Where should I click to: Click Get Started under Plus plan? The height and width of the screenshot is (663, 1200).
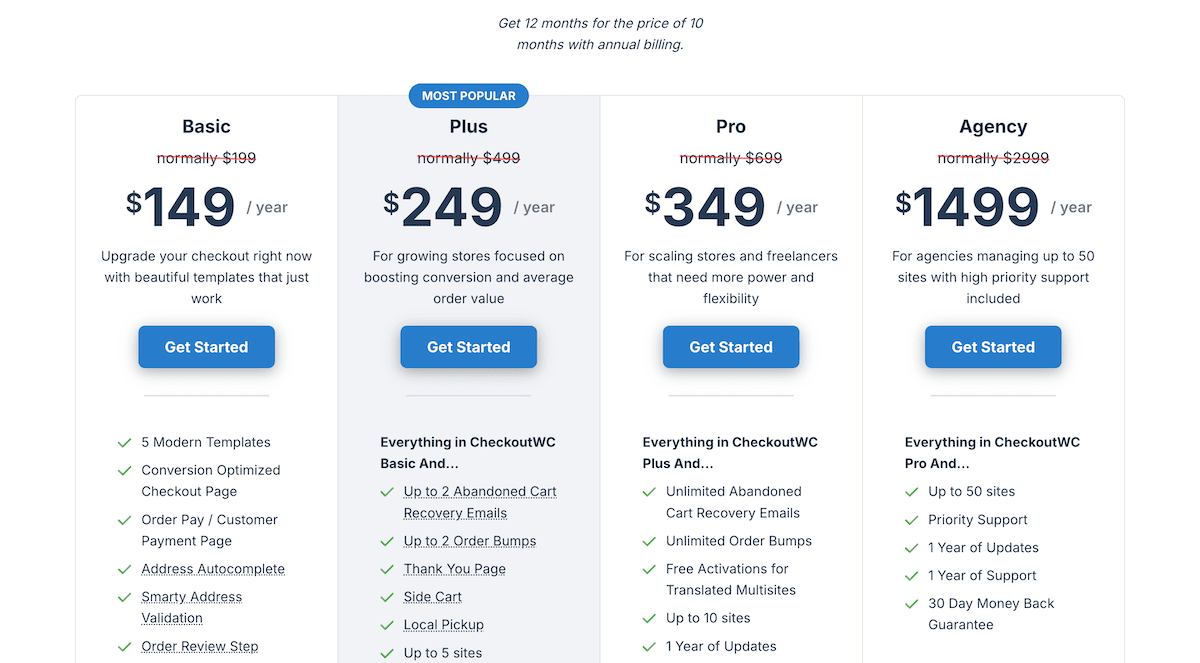coord(468,347)
